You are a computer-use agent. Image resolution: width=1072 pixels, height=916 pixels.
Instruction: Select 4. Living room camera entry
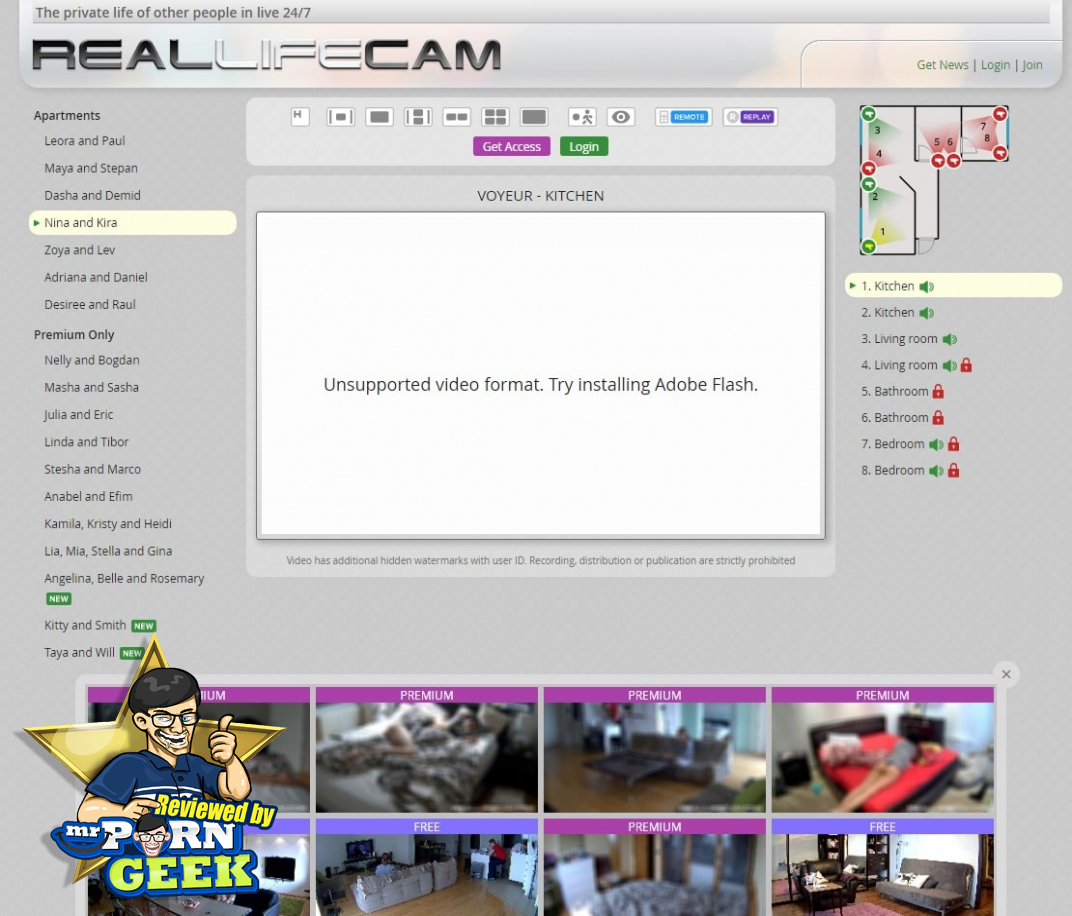(x=899, y=365)
